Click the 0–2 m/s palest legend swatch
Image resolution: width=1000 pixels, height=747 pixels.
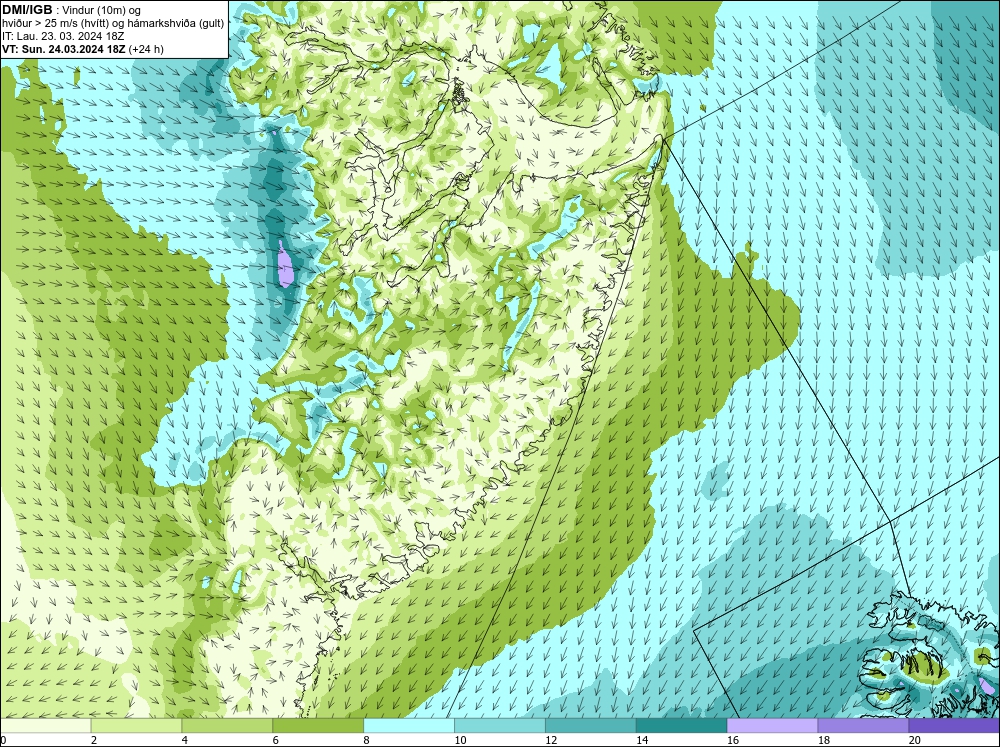point(45,726)
